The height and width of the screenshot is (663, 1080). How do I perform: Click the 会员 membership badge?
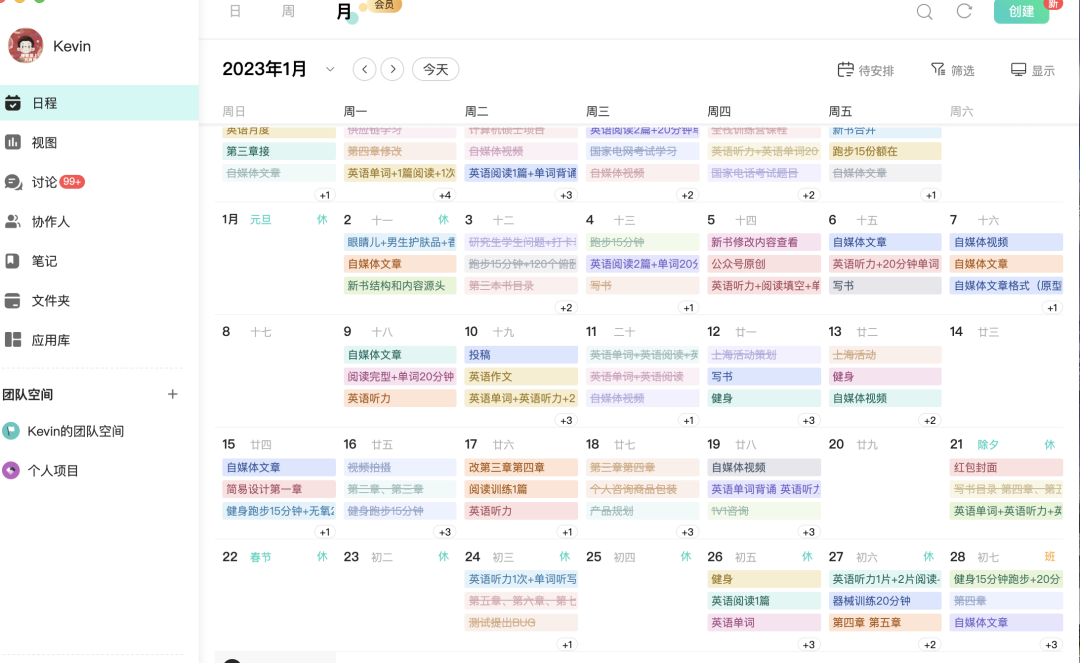(x=384, y=6)
